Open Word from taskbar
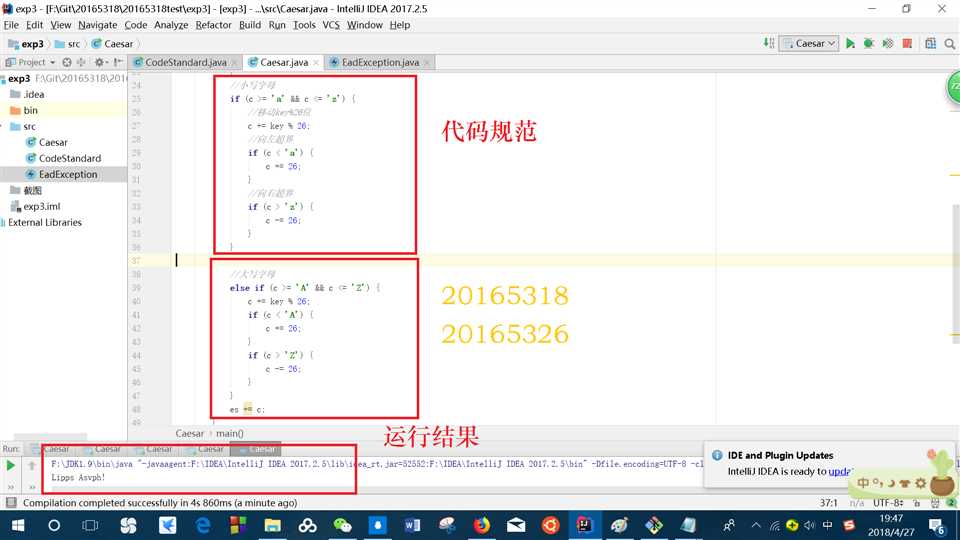 [412, 525]
